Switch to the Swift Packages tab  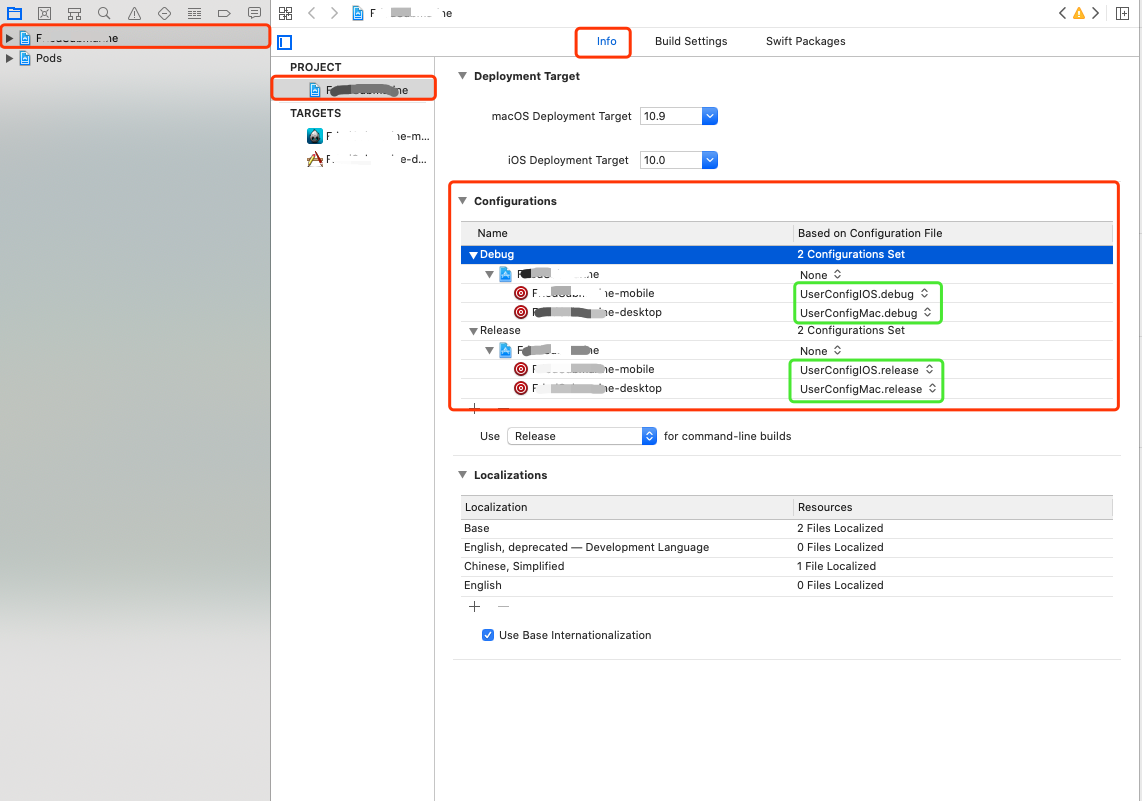point(806,42)
